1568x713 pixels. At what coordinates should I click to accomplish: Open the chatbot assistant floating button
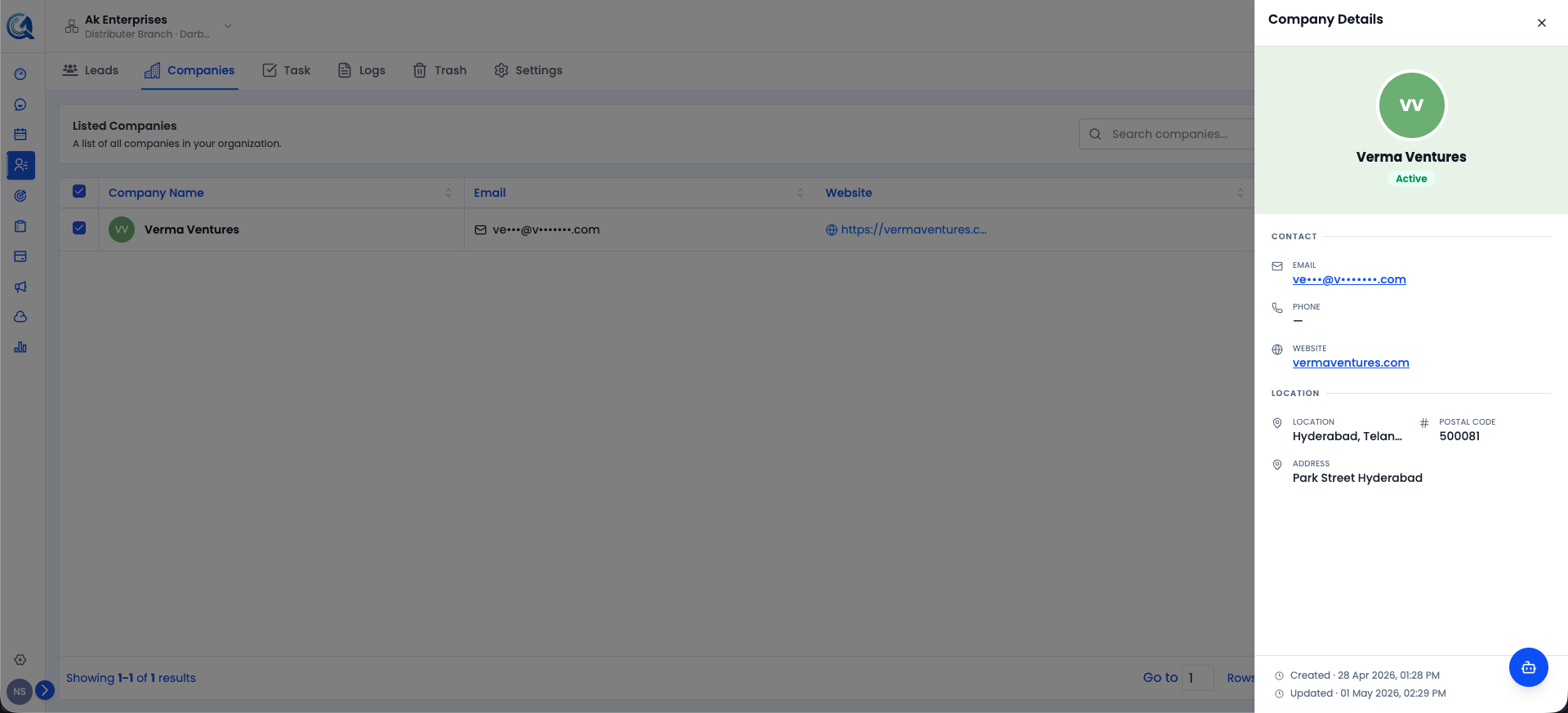(1529, 667)
